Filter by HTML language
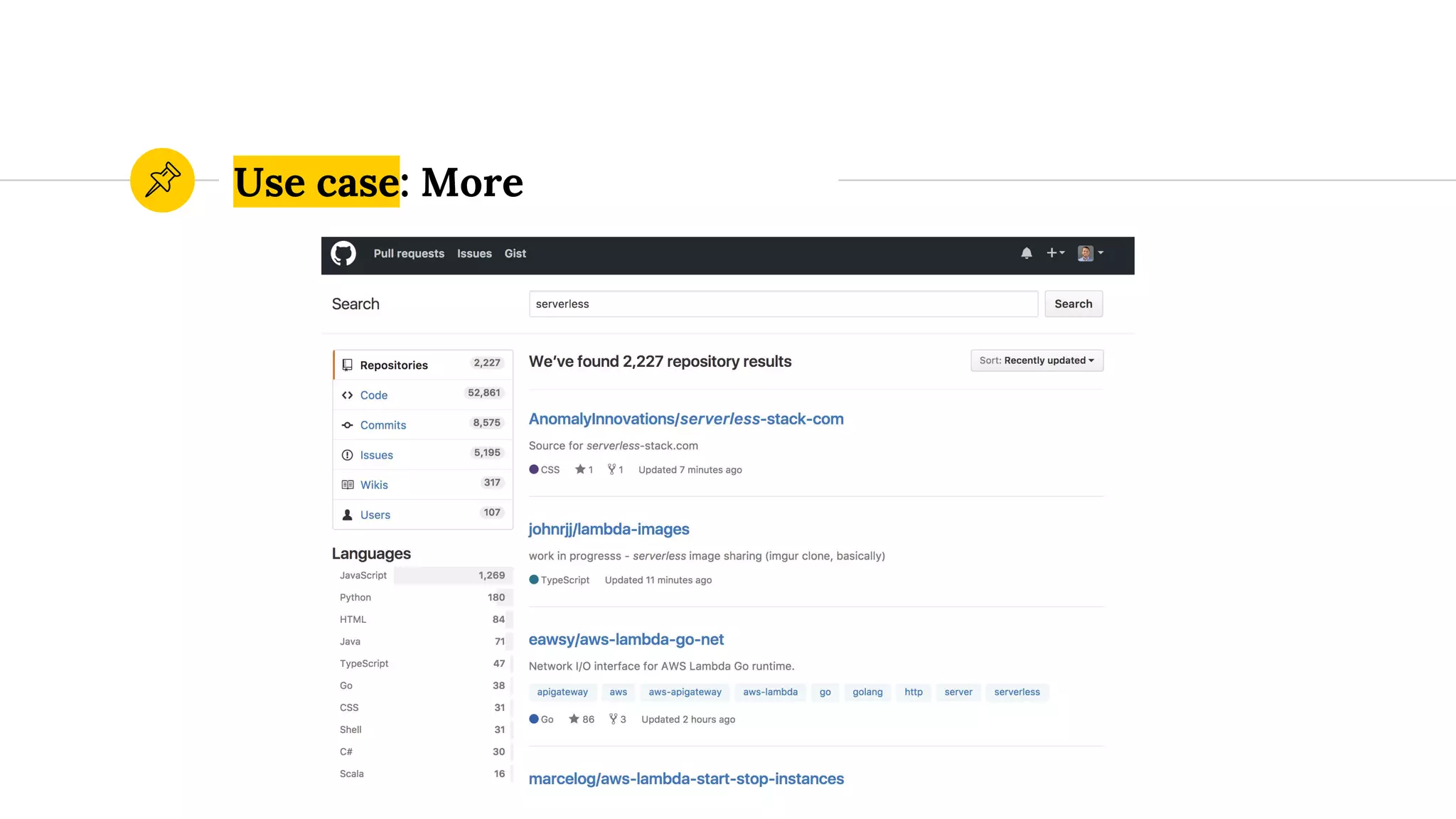Screen dimensions: 1456x819 pos(423,619)
